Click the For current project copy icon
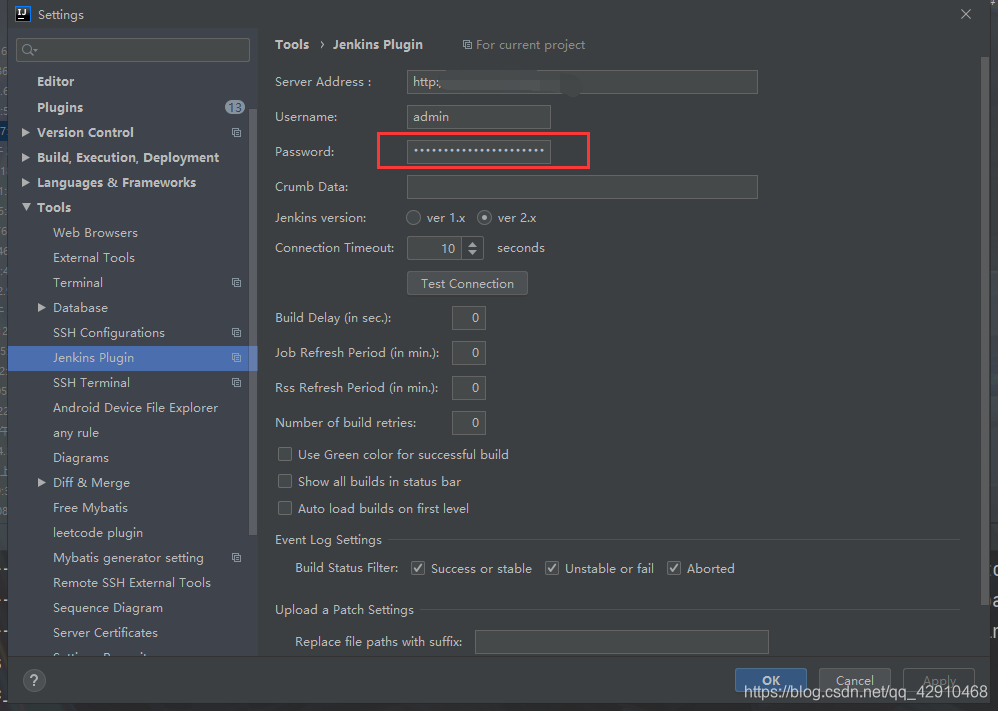Screen dimensions: 998x711 tap(467, 45)
